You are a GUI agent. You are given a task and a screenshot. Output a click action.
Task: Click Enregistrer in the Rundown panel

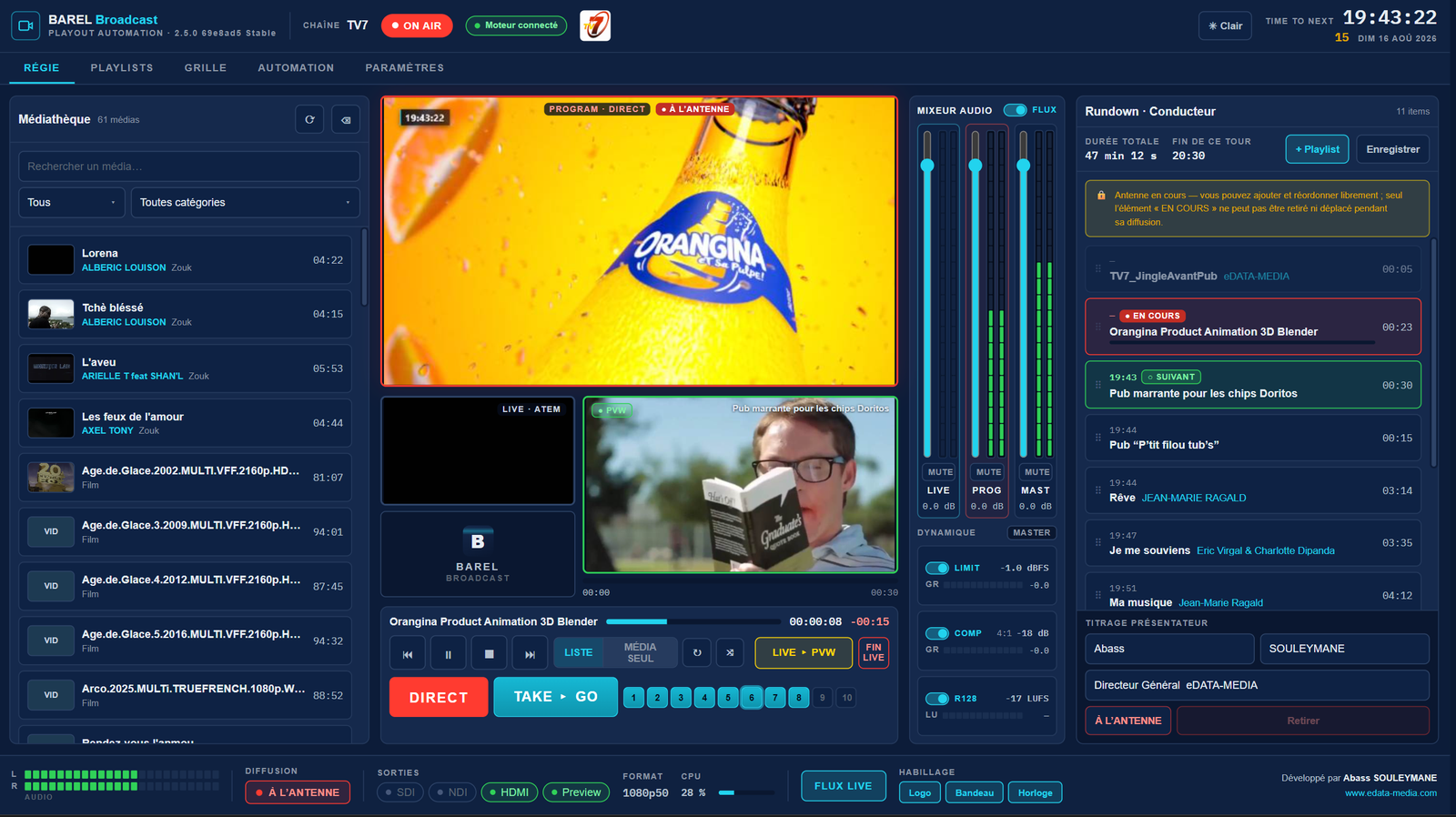[1392, 149]
